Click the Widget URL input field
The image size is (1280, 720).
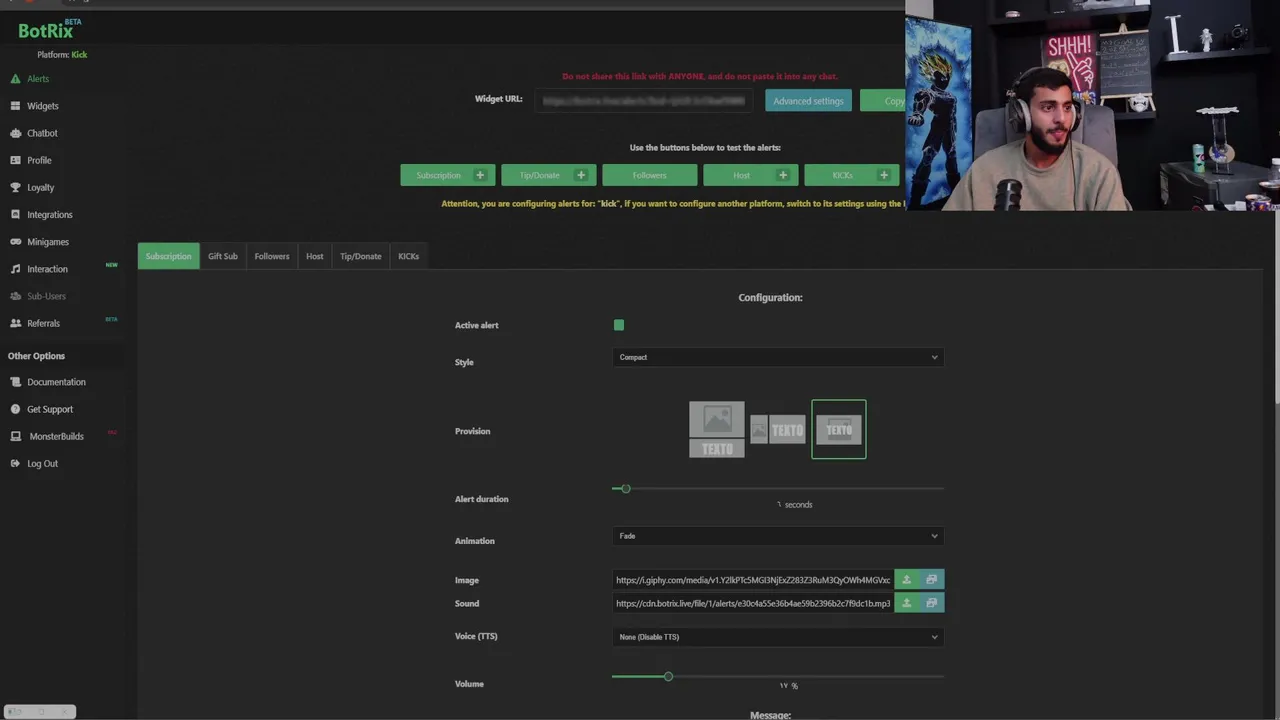coord(645,101)
